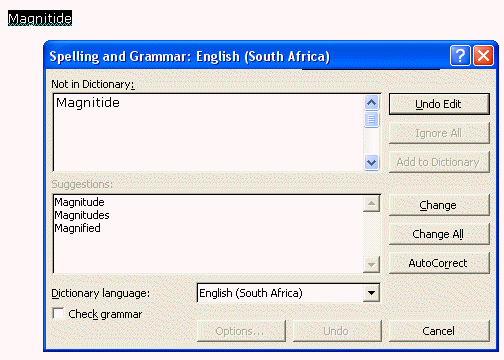Screen dimensions: 504x360
Task: Click the highlighted word Magnitide in the document
Action: point(40,18)
